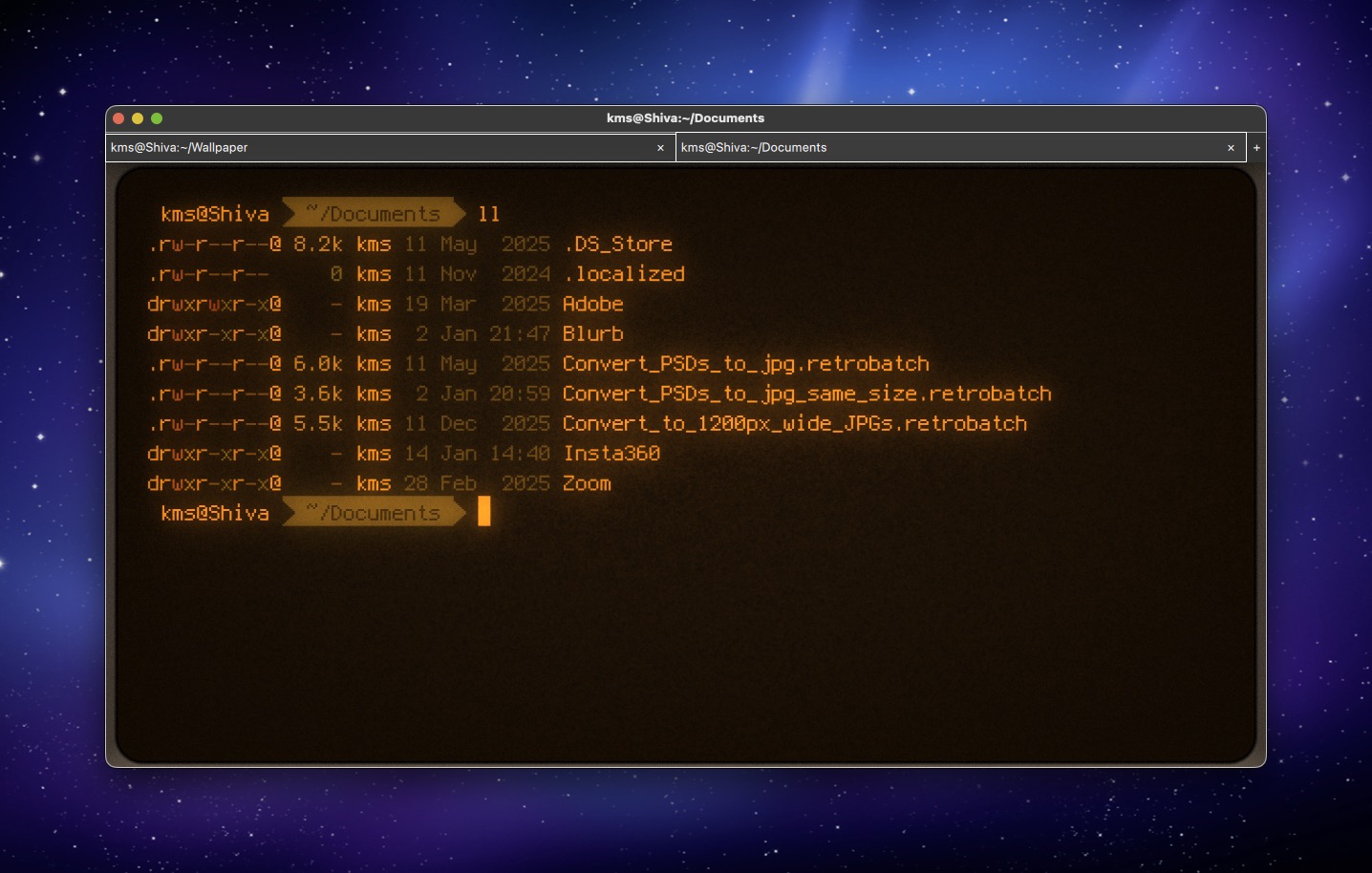Click the blinking orange cursor block
Image resolution: width=1372 pixels, height=873 pixels.
tap(484, 512)
